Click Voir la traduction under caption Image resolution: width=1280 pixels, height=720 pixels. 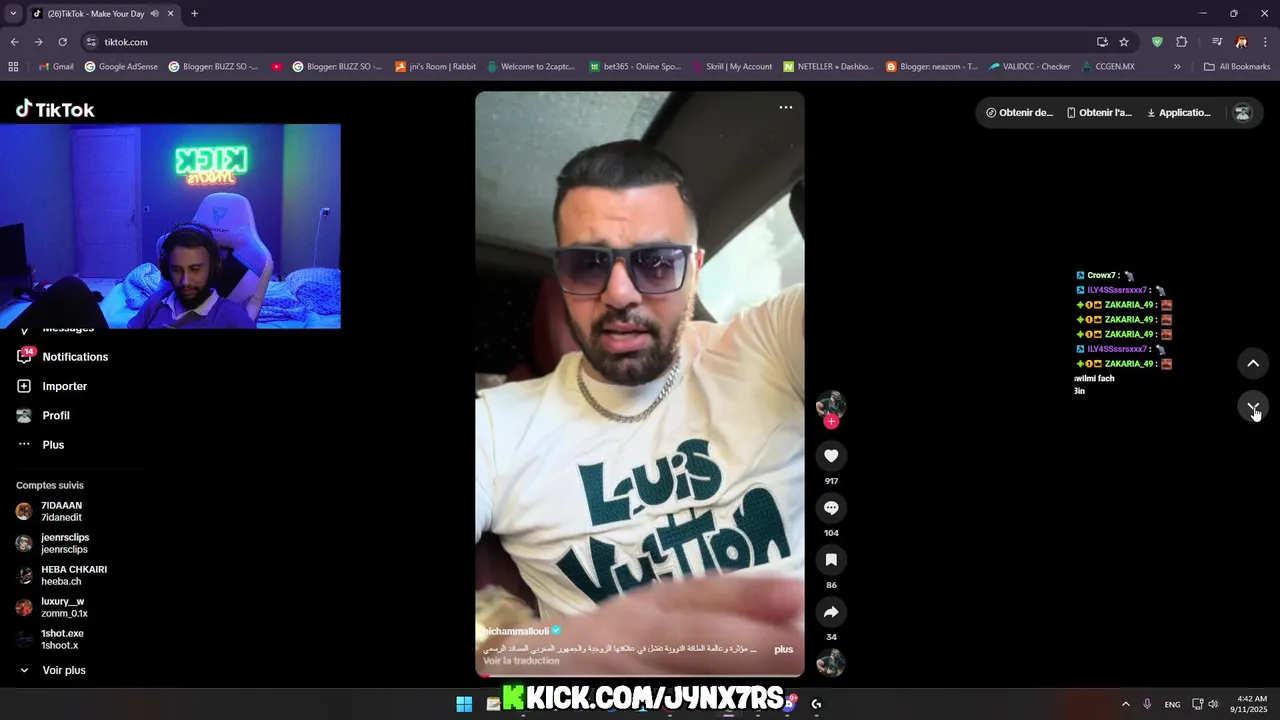click(521, 661)
